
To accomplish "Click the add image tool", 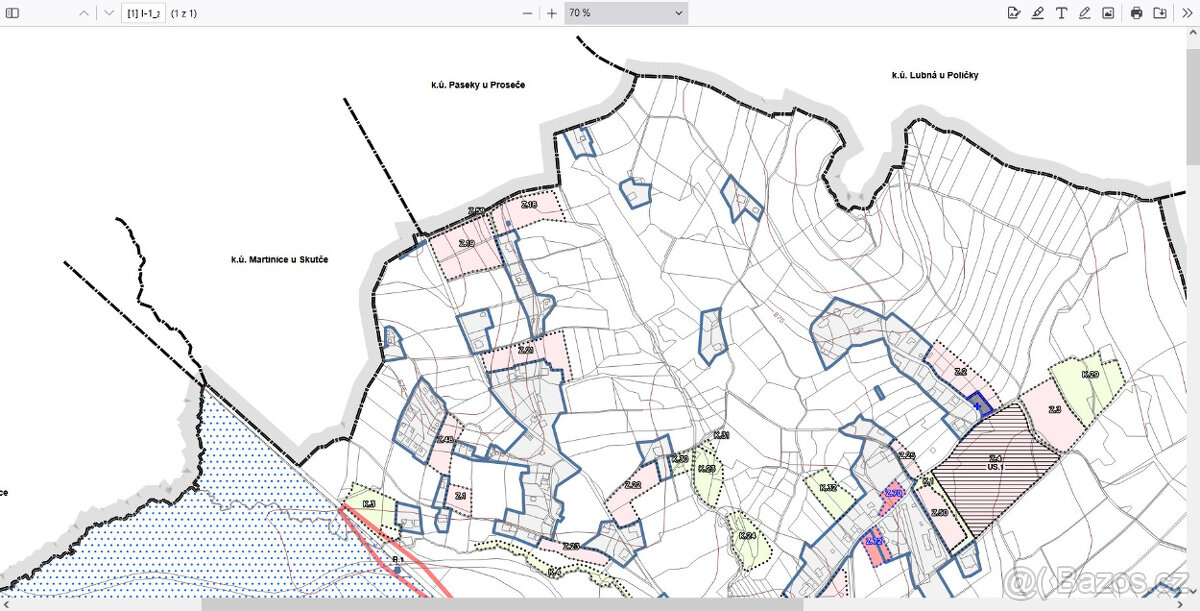I will tap(1108, 13).
